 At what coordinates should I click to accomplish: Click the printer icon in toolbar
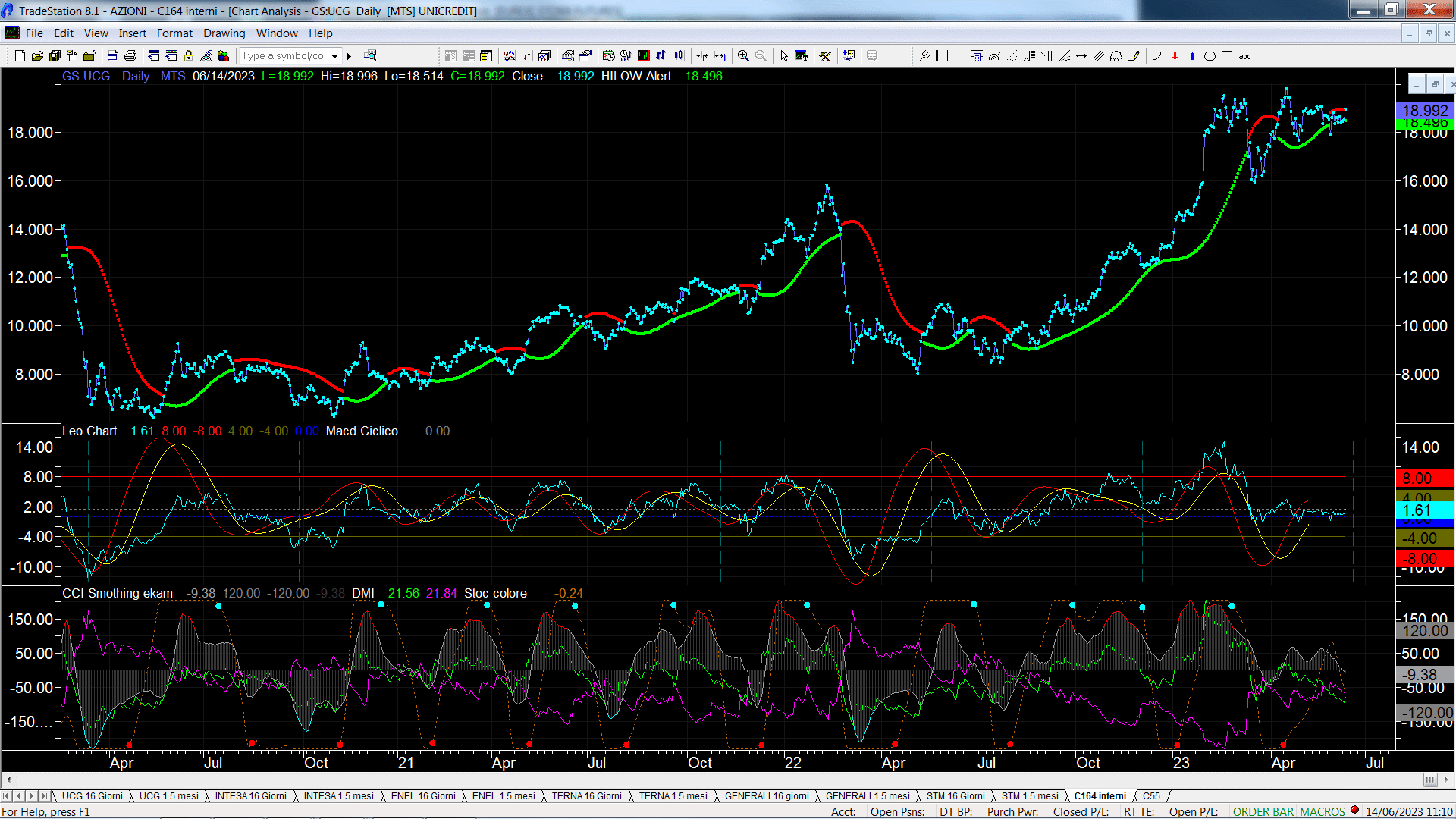[130, 56]
